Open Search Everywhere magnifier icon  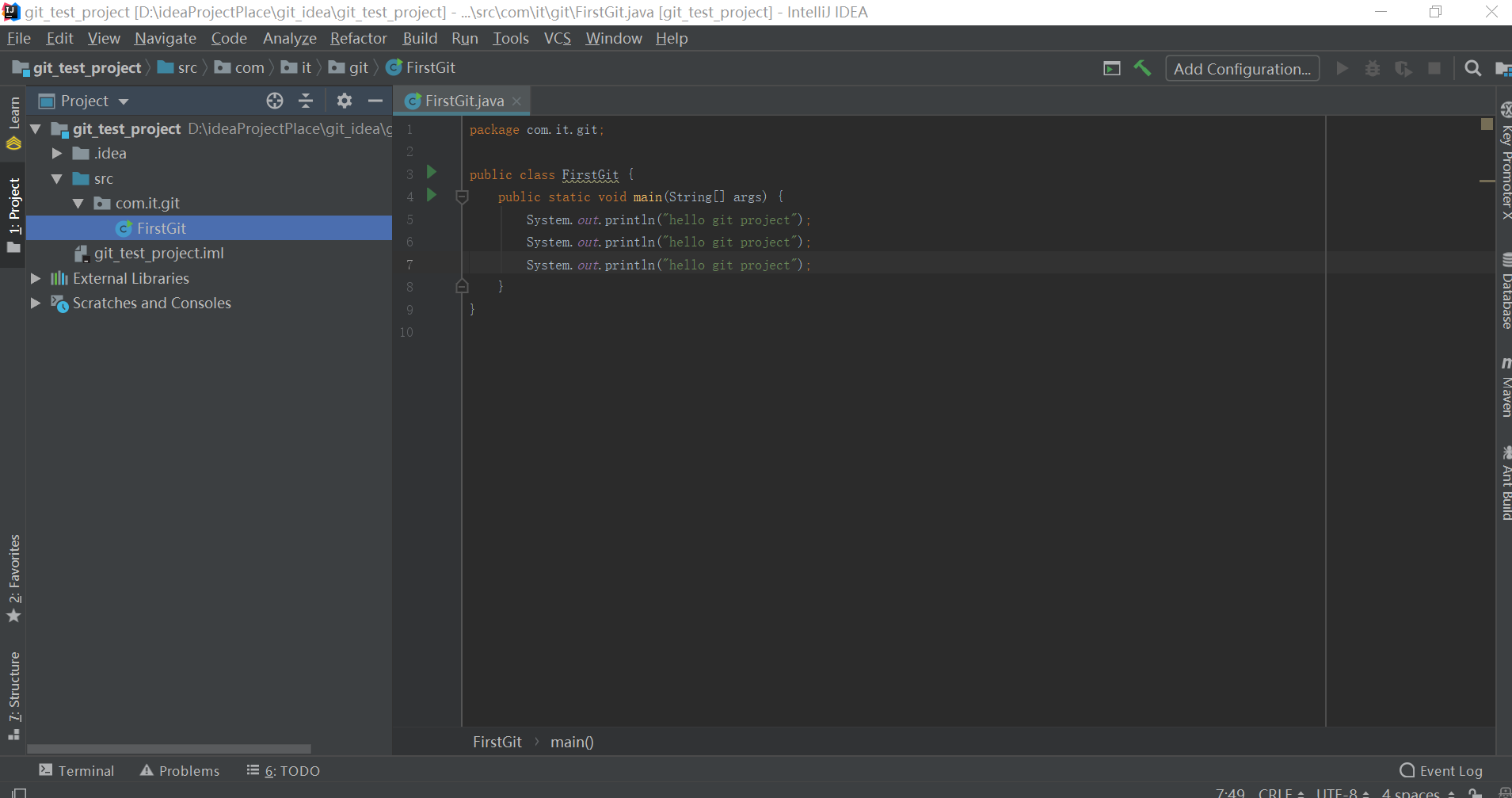point(1472,68)
